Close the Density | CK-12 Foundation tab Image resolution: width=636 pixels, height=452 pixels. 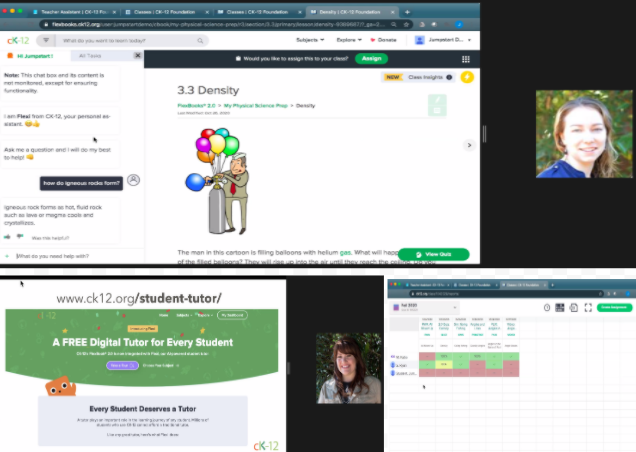pos(393,12)
